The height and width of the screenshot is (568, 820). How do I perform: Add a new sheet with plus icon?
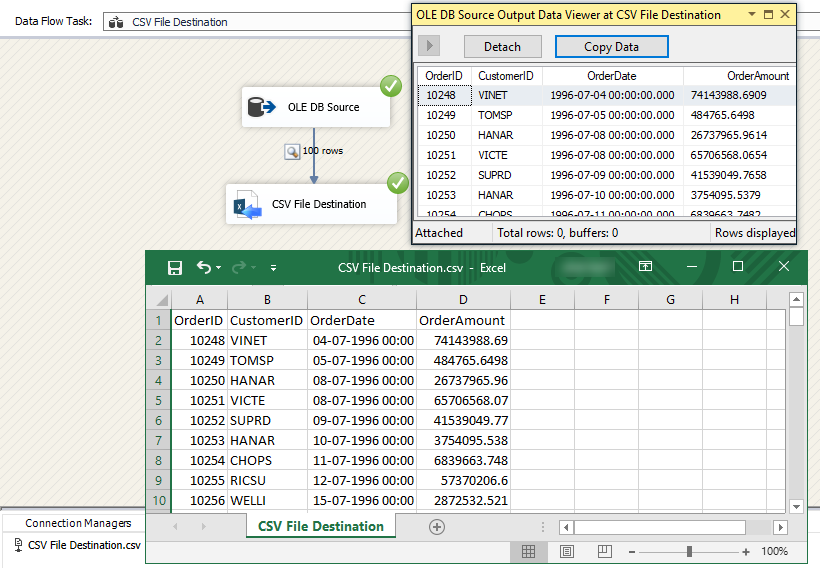437,527
